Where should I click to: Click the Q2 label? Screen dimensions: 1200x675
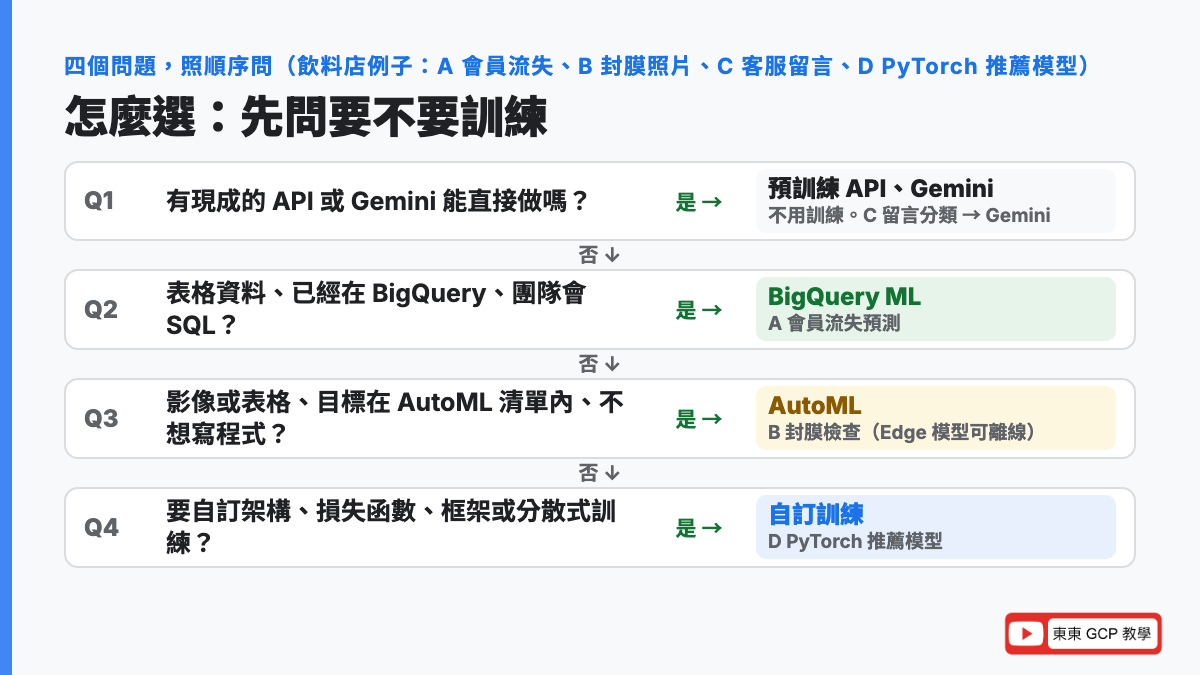[101, 310]
